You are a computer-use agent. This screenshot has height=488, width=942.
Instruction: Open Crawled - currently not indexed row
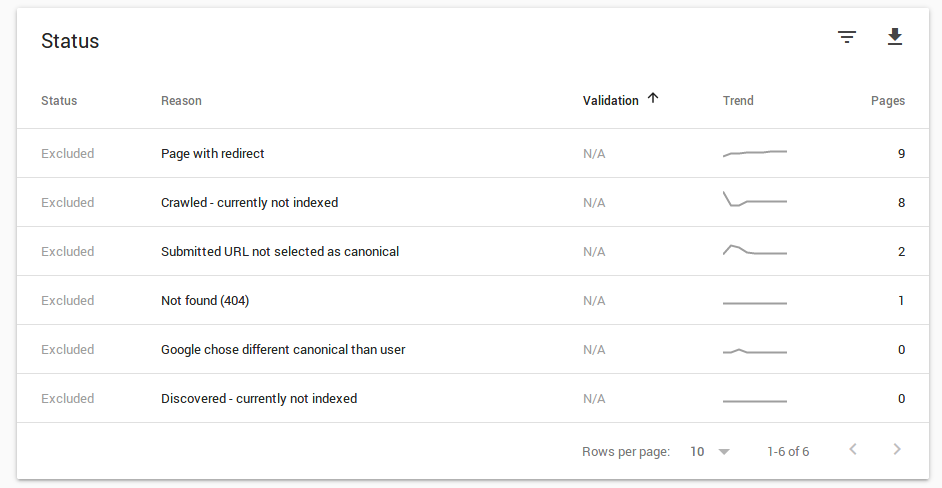pyautogui.click(x=249, y=203)
